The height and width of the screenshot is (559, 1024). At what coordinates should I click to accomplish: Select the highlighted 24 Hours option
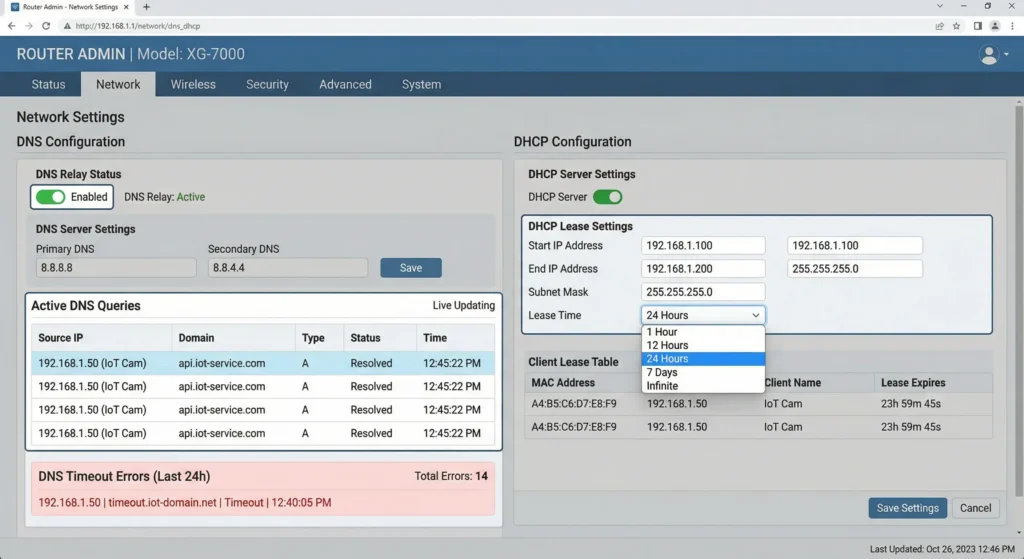tap(703, 359)
